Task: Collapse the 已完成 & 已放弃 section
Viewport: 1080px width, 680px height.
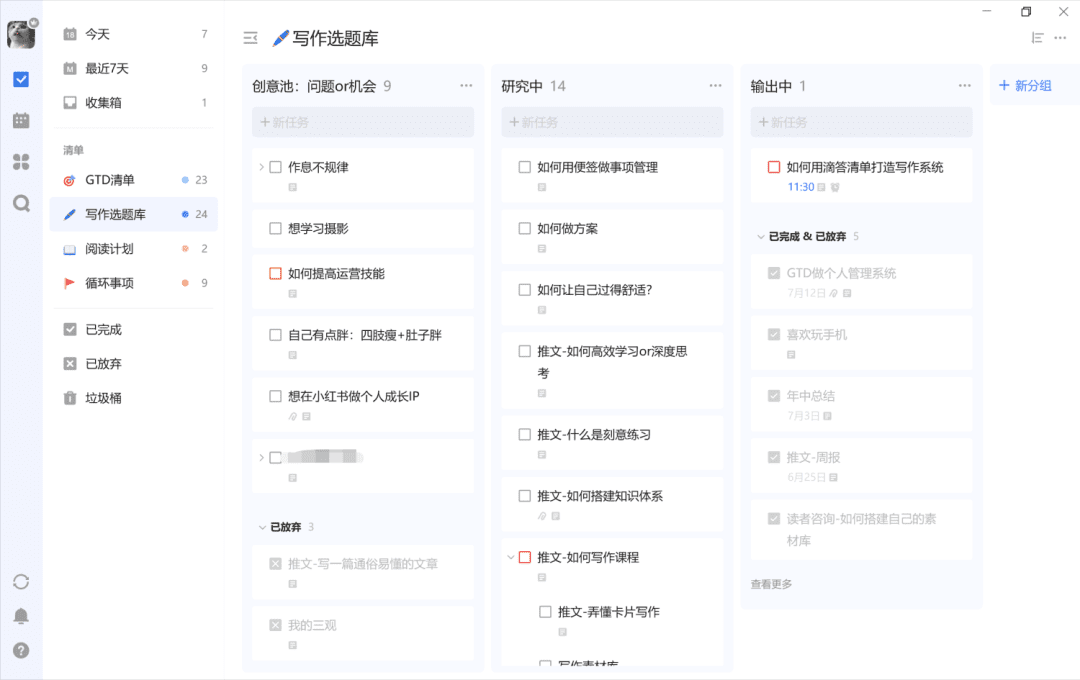Action: point(760,237)
